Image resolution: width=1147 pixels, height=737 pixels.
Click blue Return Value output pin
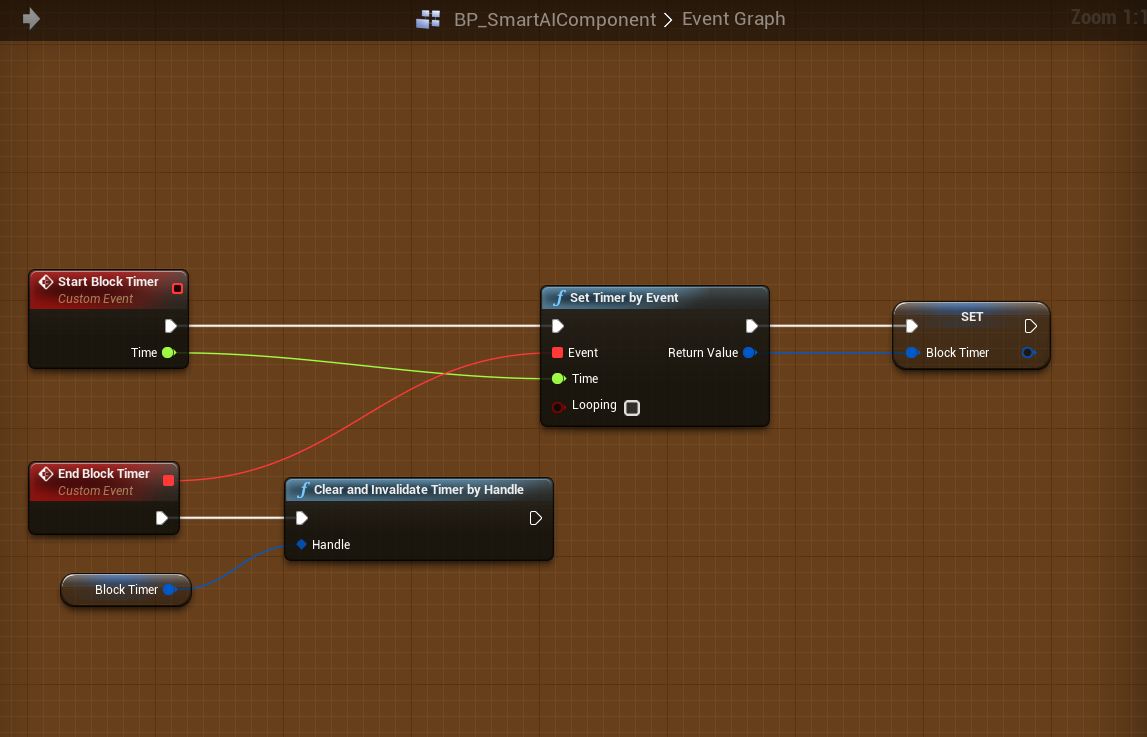(x=749, y=352)
